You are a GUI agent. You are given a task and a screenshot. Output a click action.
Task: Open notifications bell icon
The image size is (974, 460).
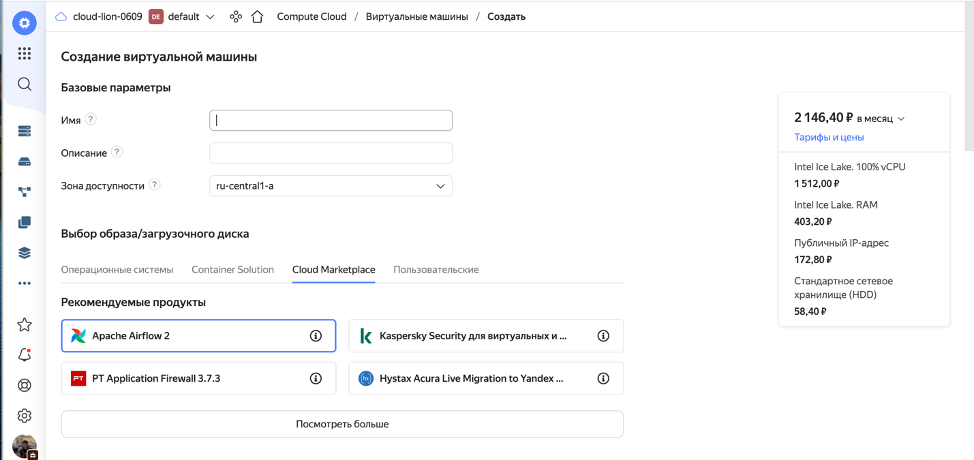point(24,354)
